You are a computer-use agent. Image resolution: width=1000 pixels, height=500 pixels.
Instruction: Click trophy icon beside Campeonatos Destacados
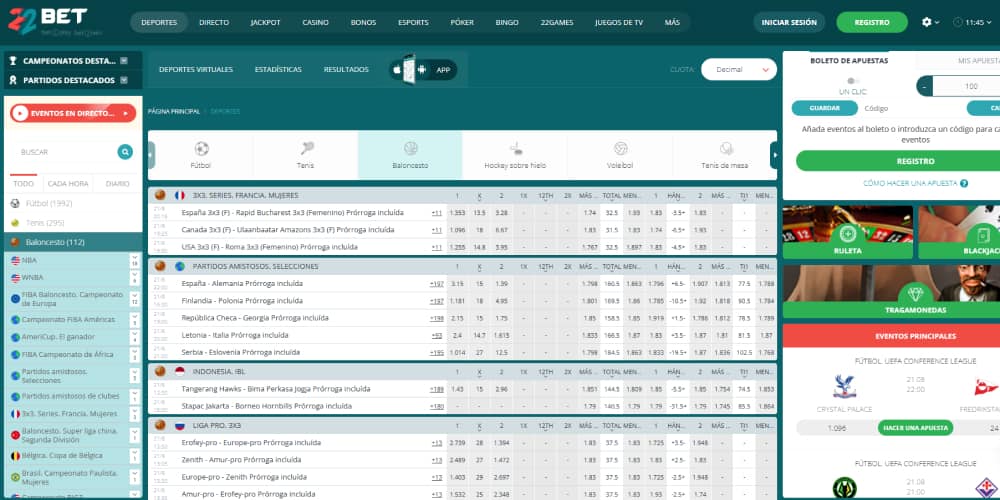click(x=13, y=61)
